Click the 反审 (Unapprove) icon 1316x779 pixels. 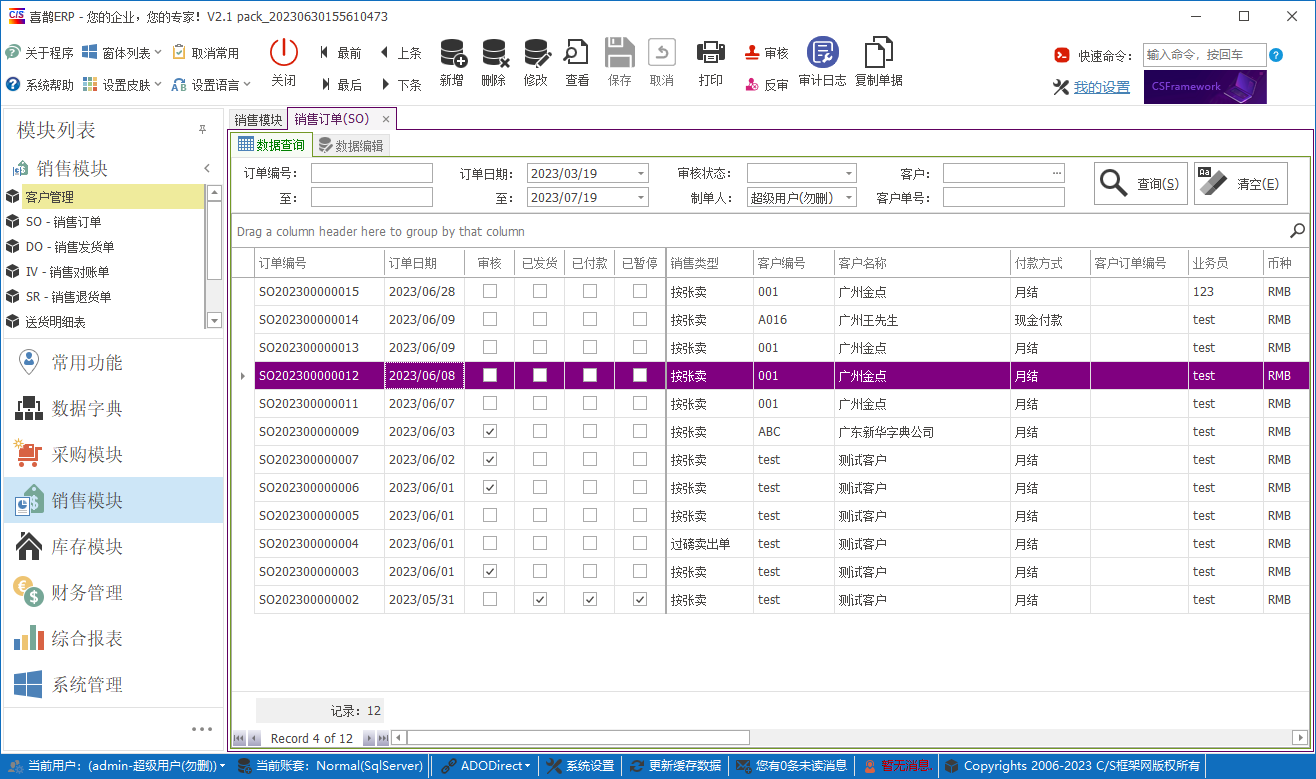coord(766,80)
